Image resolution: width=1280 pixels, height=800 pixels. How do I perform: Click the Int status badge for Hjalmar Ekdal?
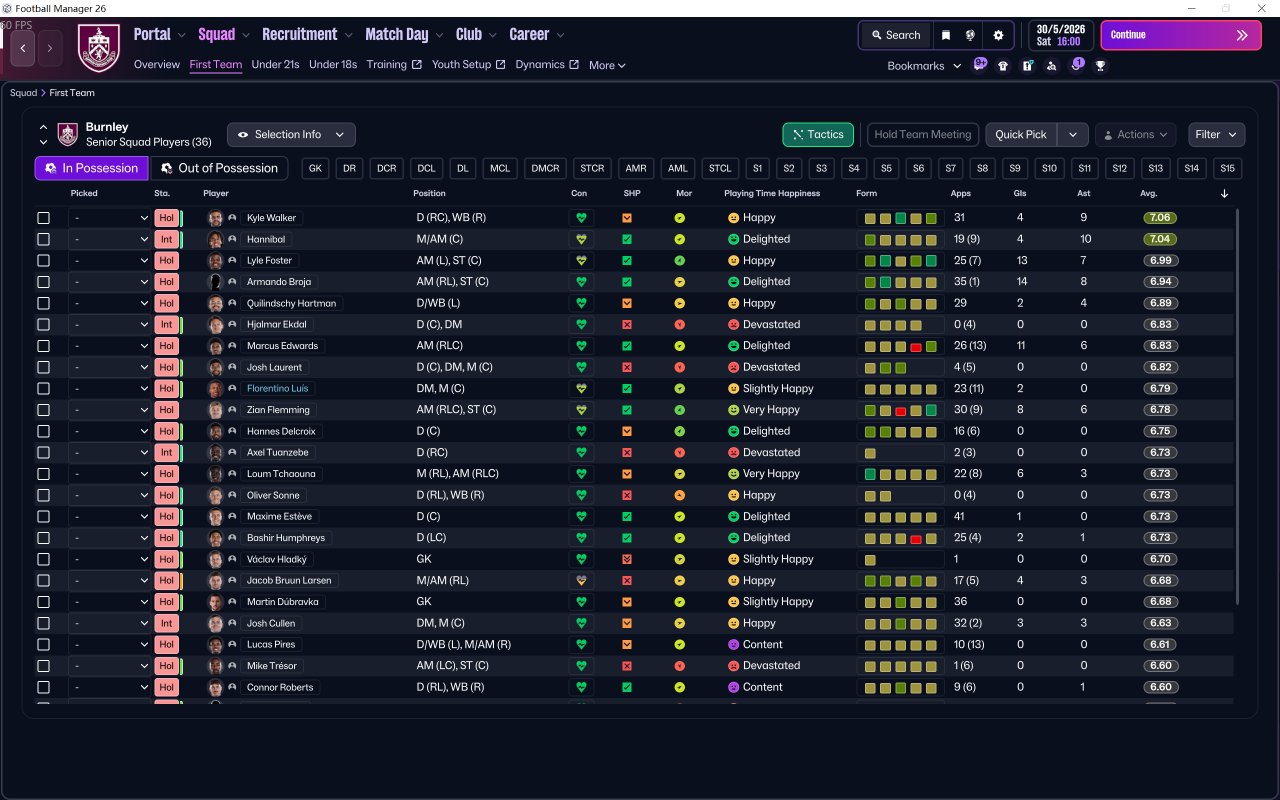click(x=166, y=324)
